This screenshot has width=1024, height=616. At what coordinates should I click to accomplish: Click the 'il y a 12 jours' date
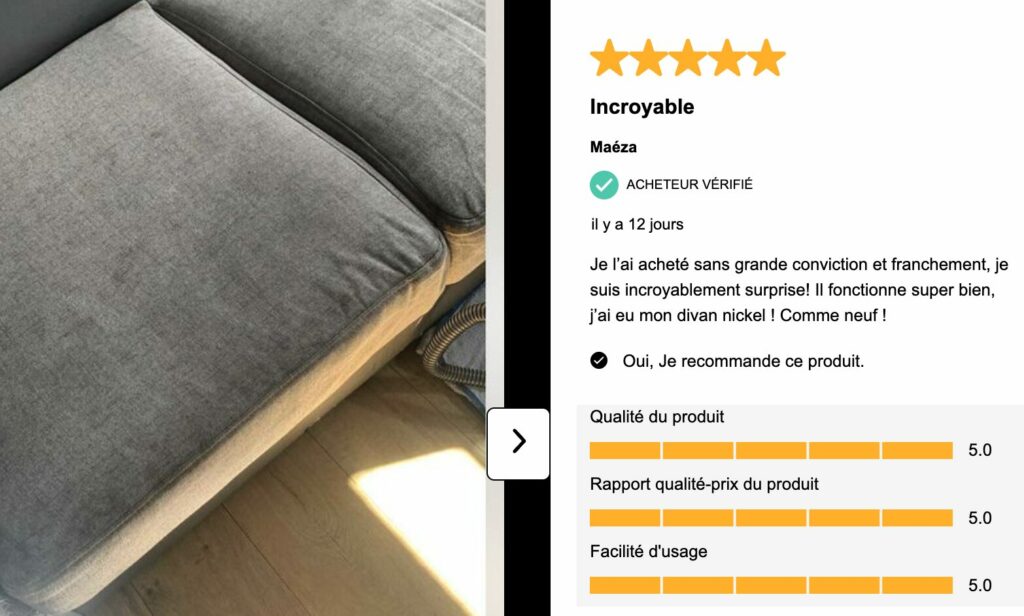click(x=637, y=224)
